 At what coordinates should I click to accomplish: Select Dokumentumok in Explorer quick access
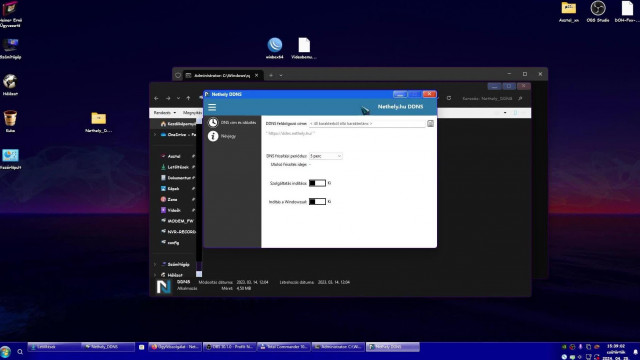[x=178, y=178]
